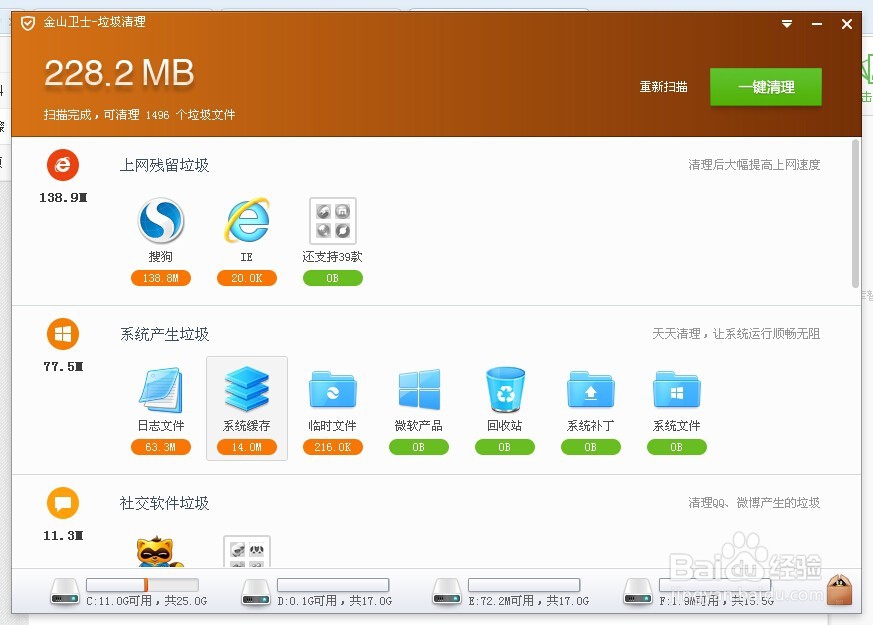Click the 日志文件 log files icon
Screen dimensions: 873x625
(x=161, y=390)
